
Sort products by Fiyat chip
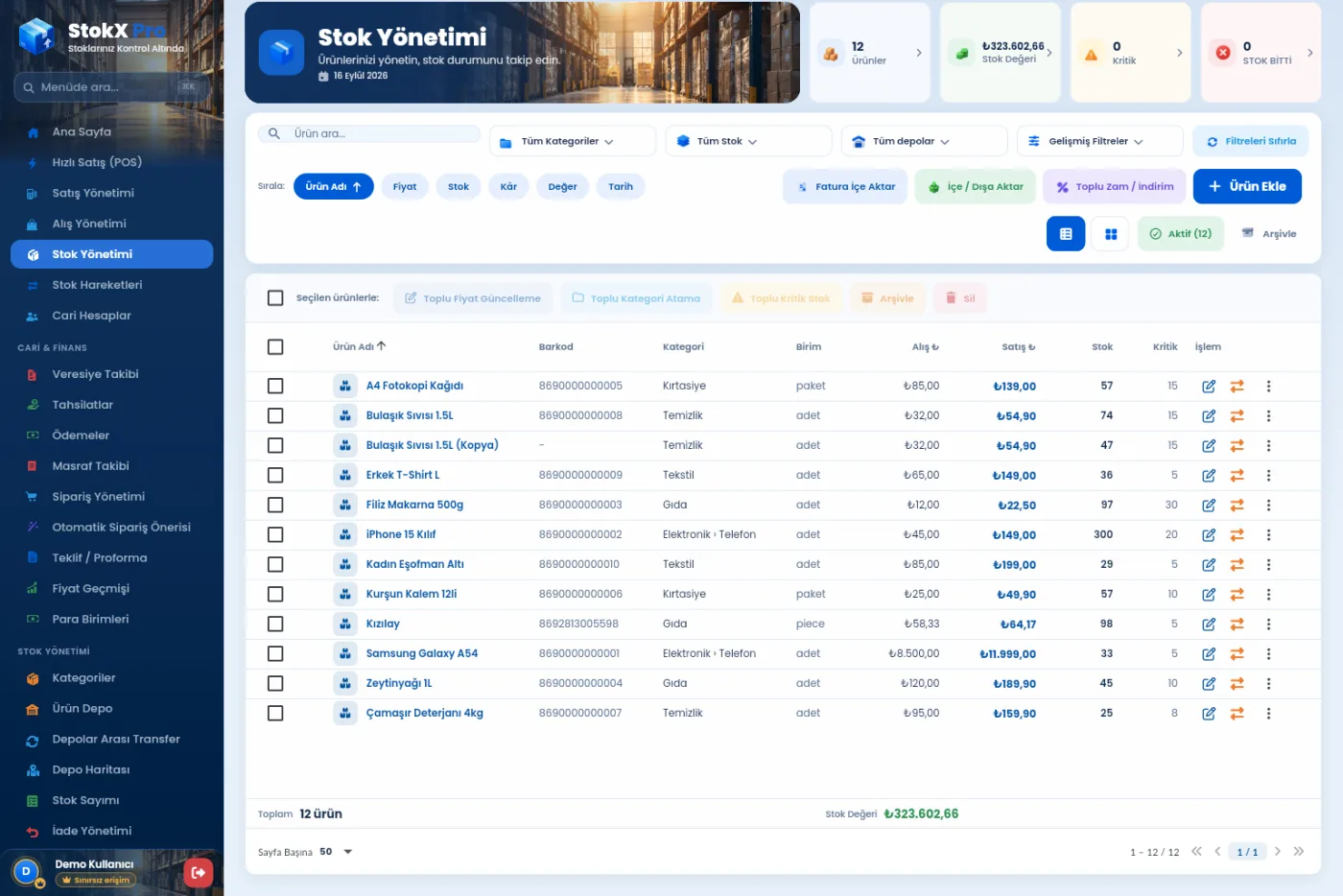[x=405, y=186]
